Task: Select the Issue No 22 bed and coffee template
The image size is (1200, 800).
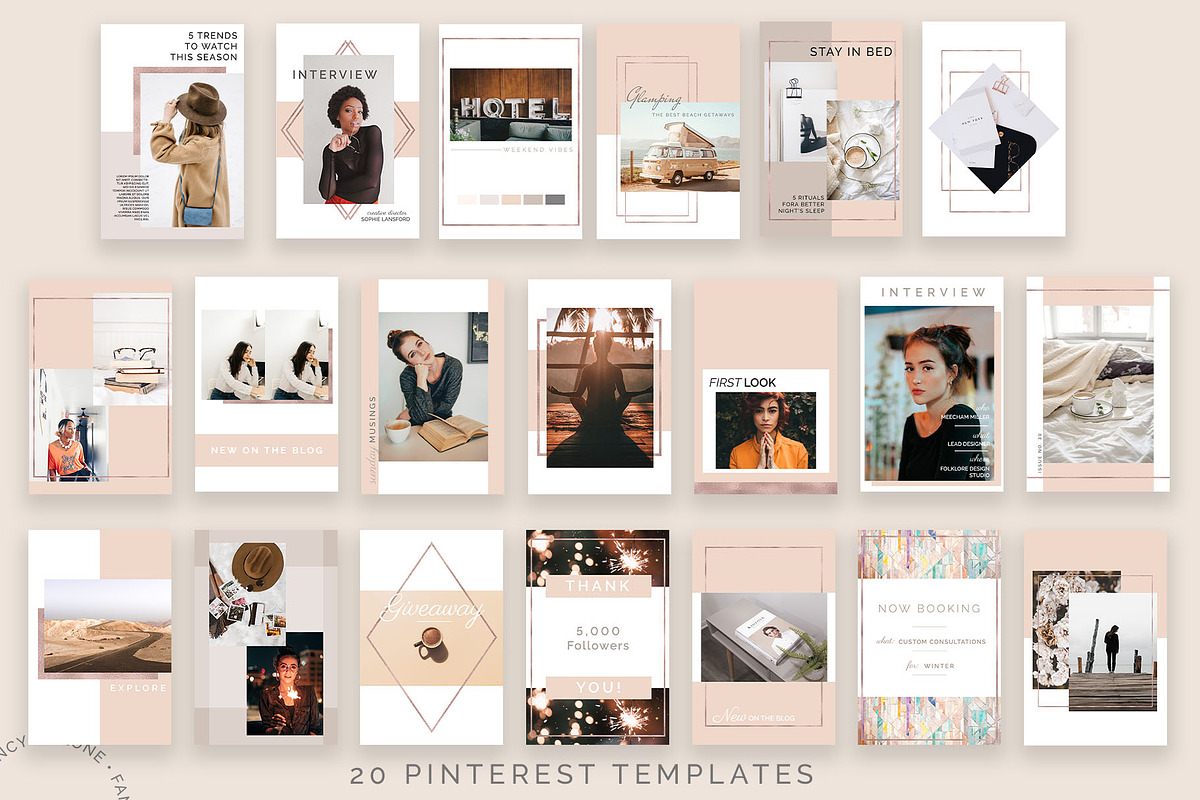Action: coord(1098,385)
